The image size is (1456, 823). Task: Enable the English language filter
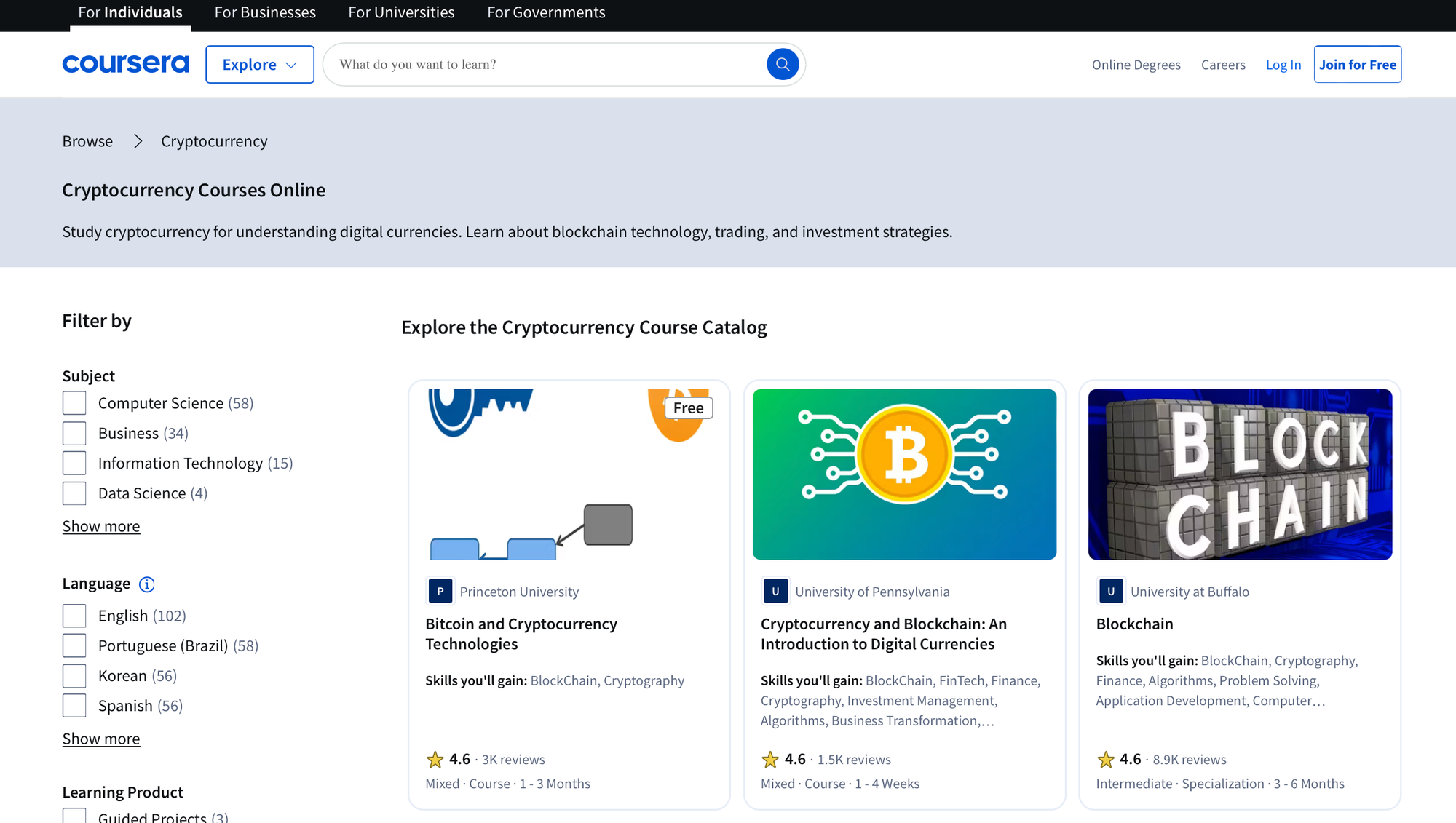pos(74,616)
